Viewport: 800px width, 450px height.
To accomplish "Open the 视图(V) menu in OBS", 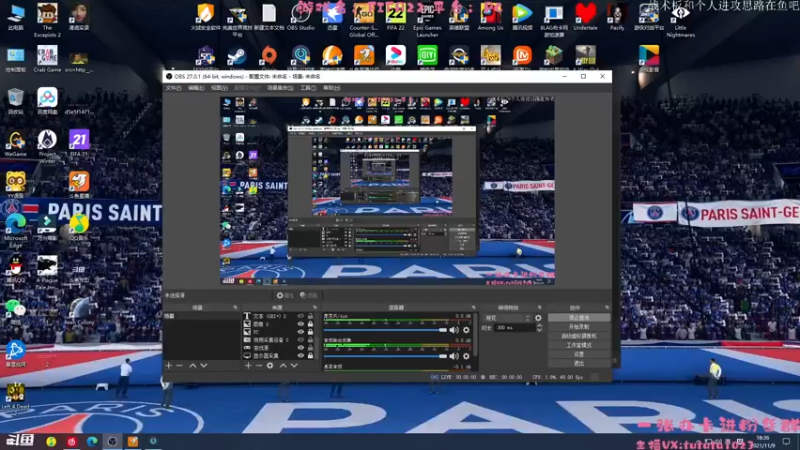I will (x=219, y=88).
